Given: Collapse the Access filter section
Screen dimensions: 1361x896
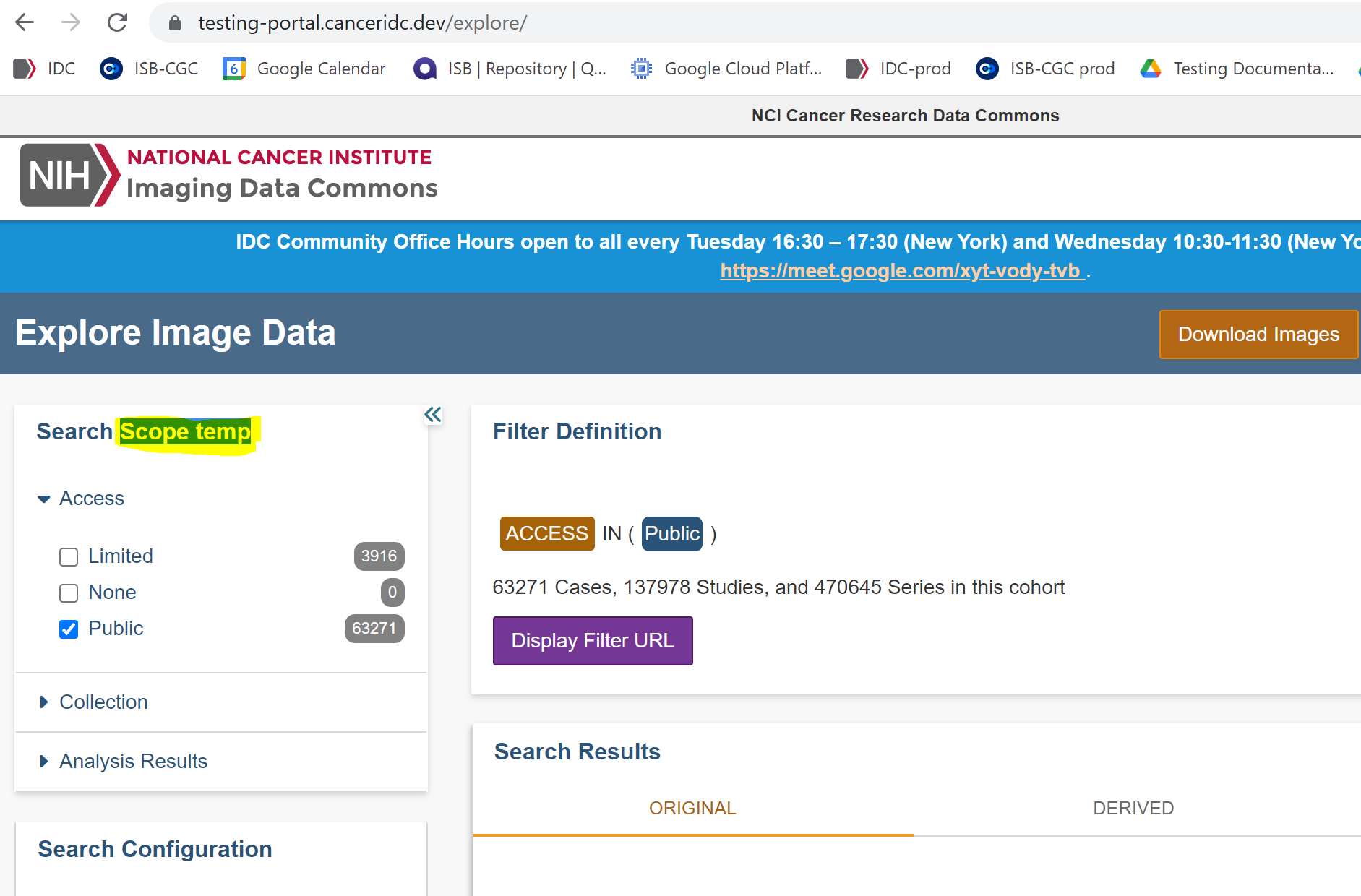Looking at the screenshot, I should point(81,499).
